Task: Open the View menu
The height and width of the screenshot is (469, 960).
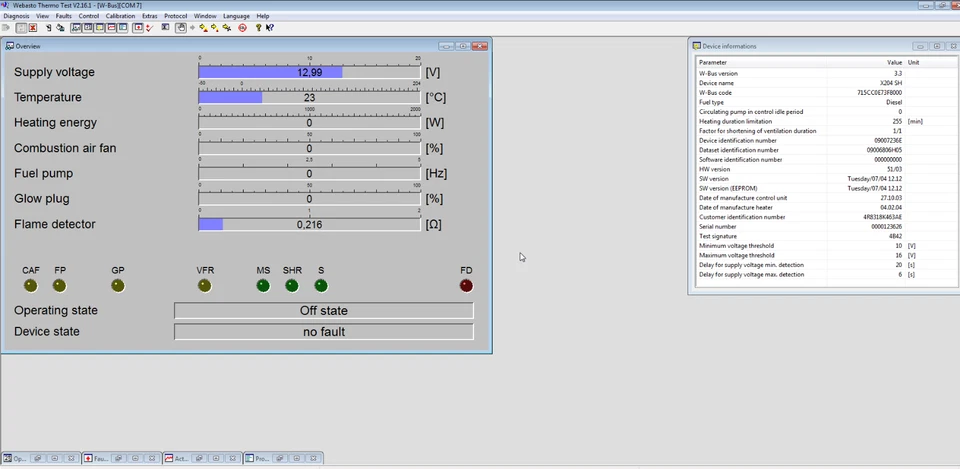Action: coord(42,16)
